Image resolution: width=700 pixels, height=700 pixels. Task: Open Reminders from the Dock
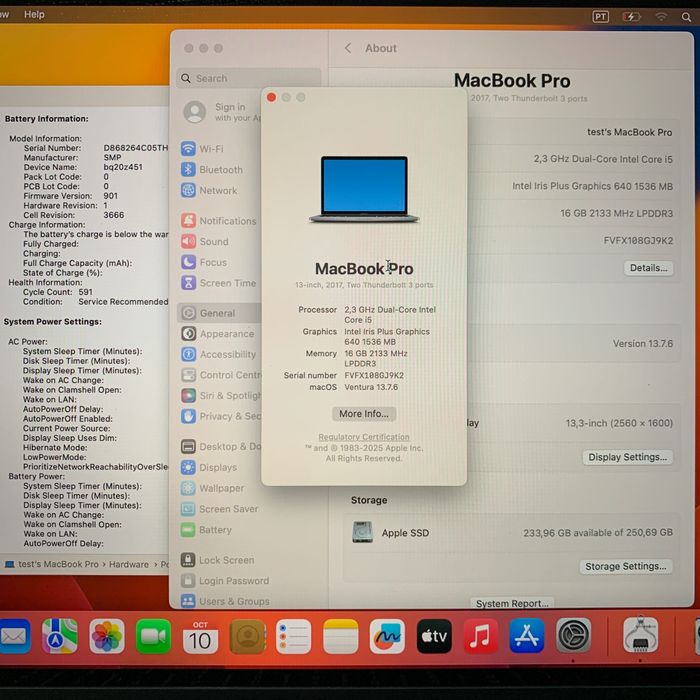tap(293, 636)
